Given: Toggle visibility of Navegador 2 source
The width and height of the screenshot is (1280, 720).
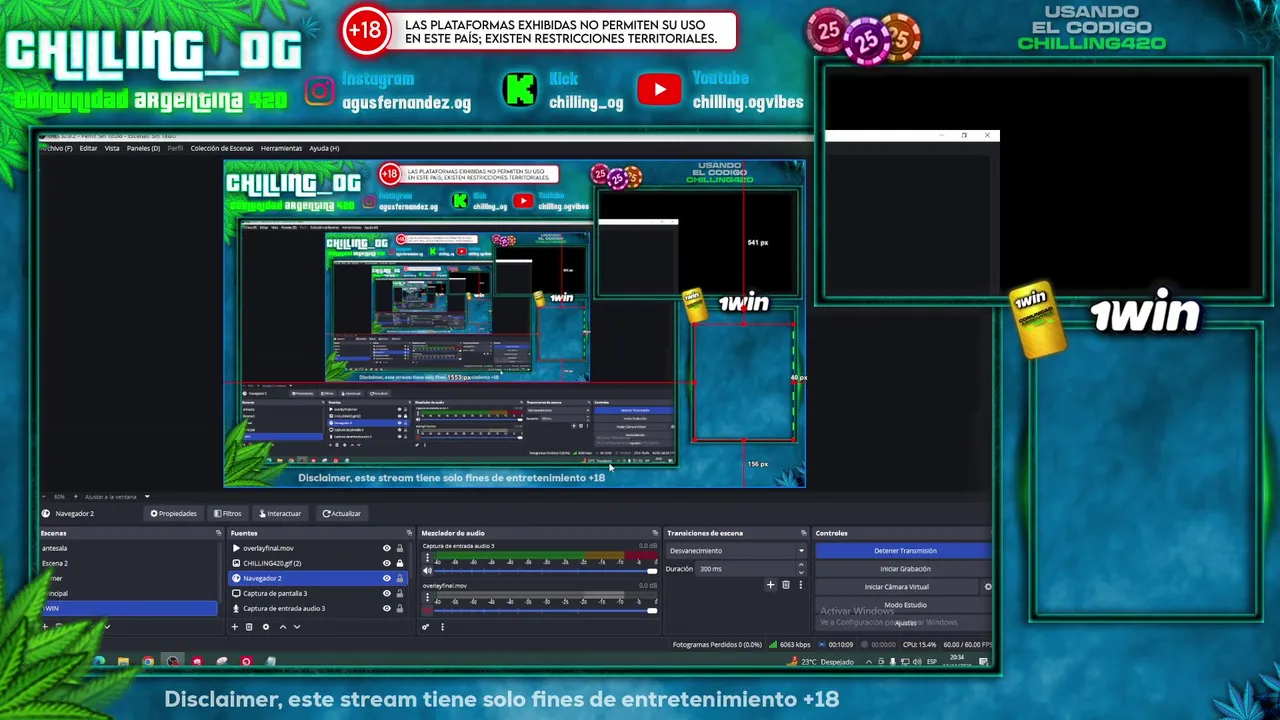Looking at the screenshot, I should point(386,578).
